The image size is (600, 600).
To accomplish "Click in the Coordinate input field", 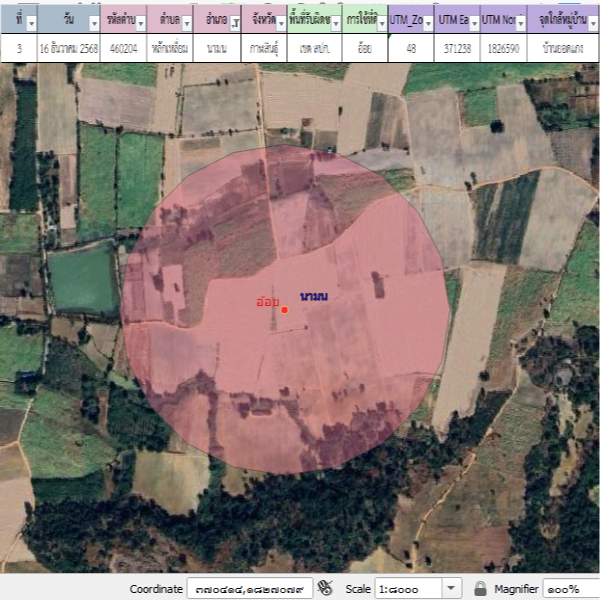I will (250, 589).
